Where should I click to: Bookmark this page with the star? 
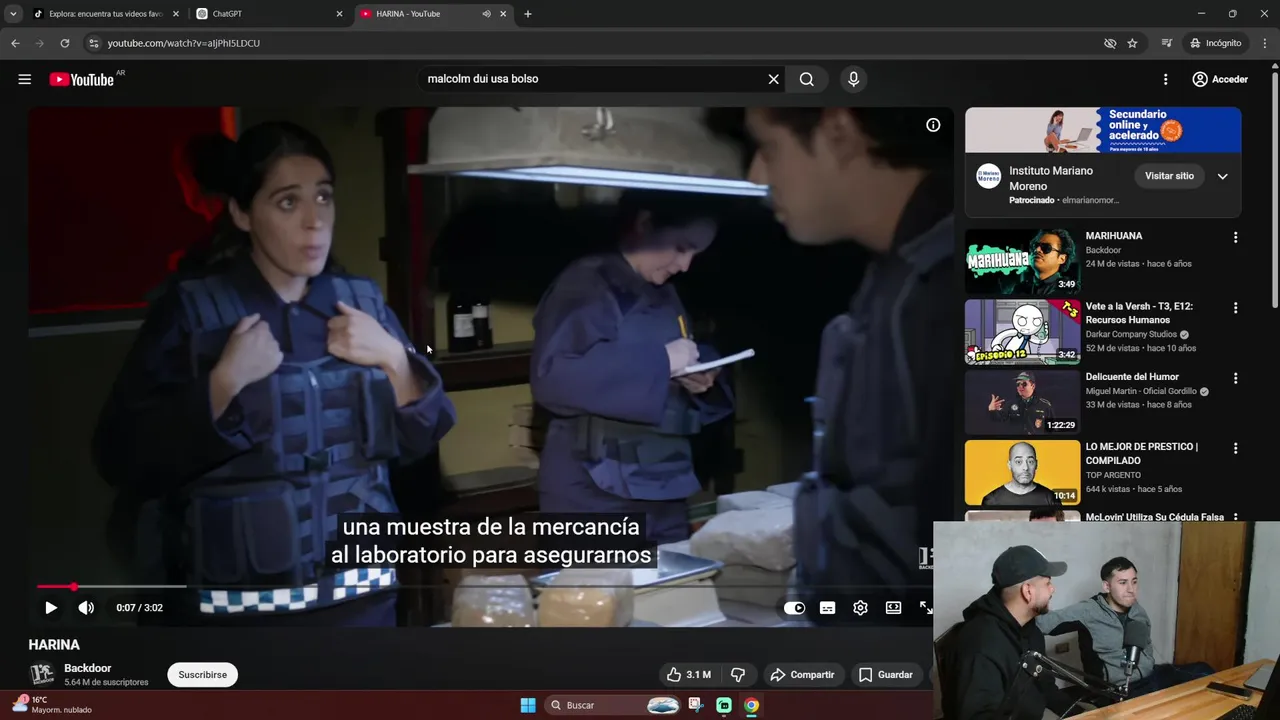click(x=1132, y=43)
